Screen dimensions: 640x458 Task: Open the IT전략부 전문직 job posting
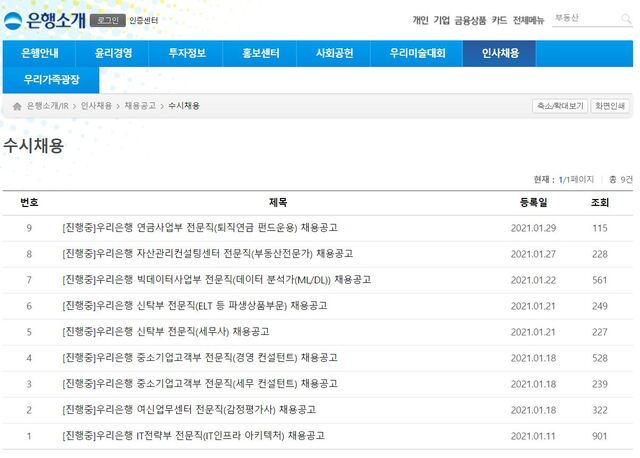(x=193, y=436)
